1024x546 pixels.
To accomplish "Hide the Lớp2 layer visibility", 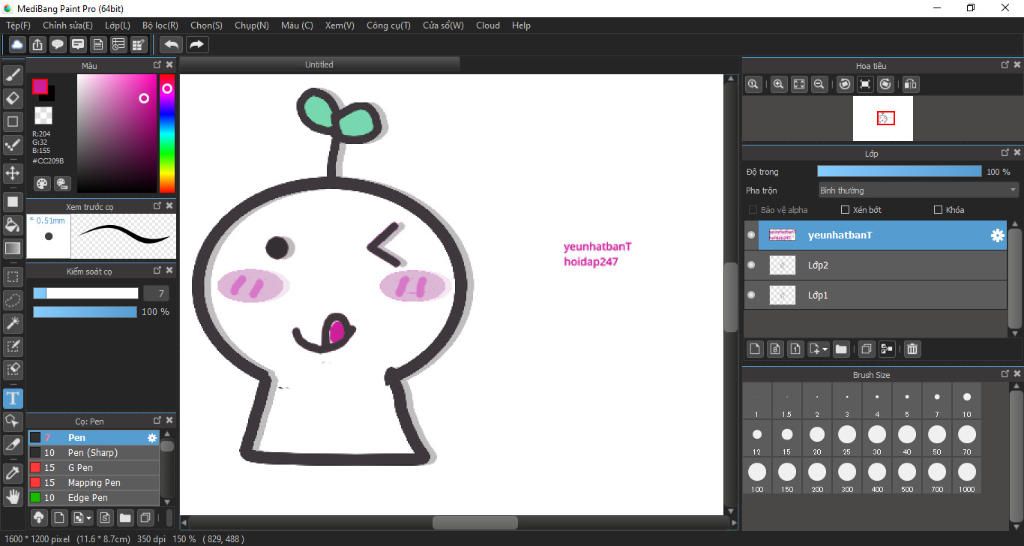I will tap(751, 265).
